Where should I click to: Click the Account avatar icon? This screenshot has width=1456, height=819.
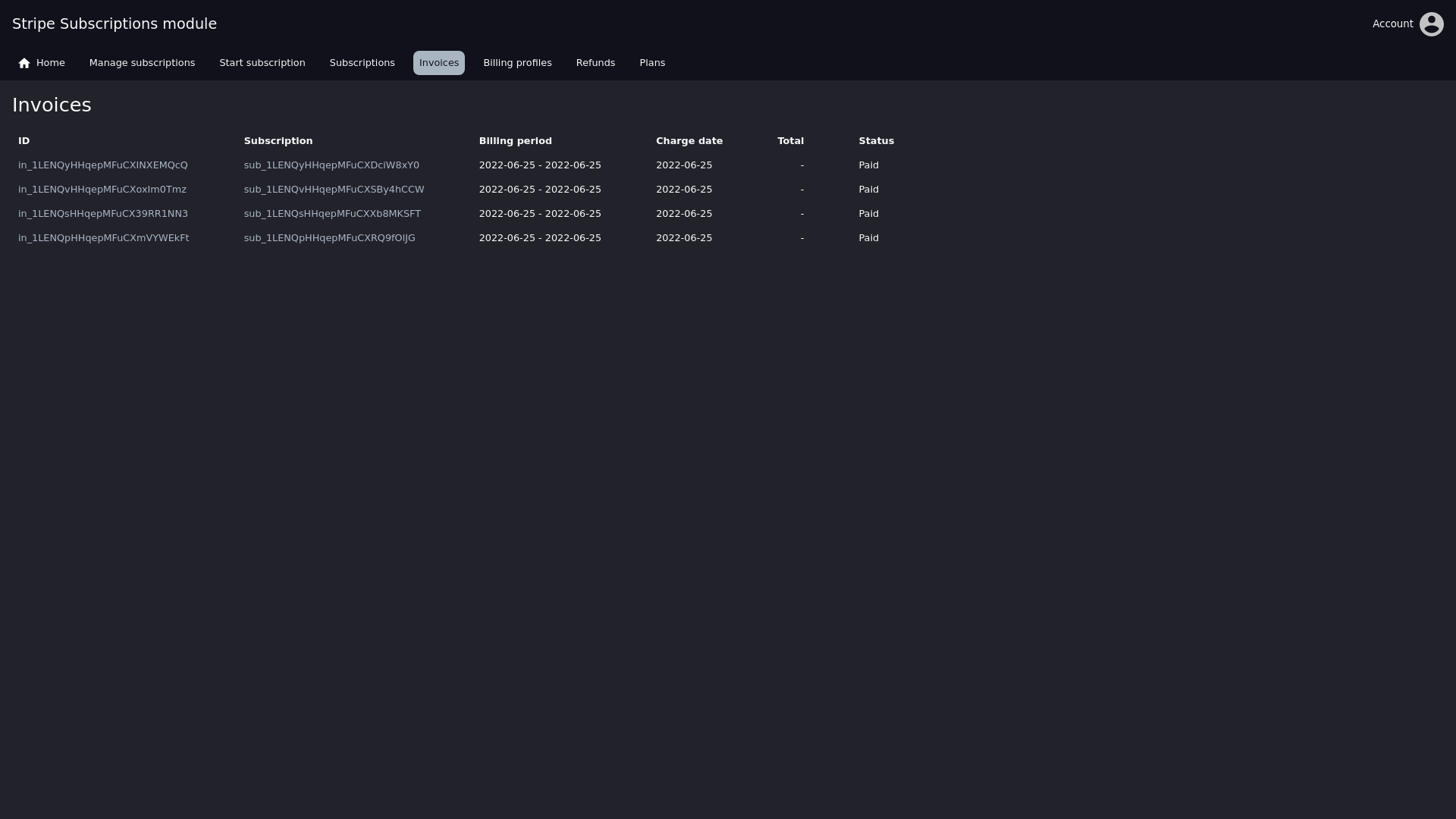(x=1431, y=24)
